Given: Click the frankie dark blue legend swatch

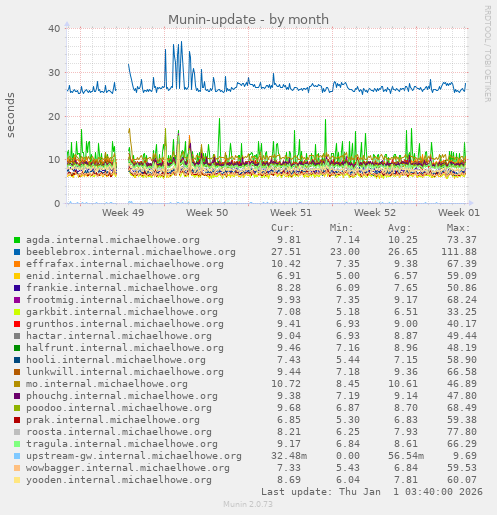Looking at the screenshot, I should (17, 288).
